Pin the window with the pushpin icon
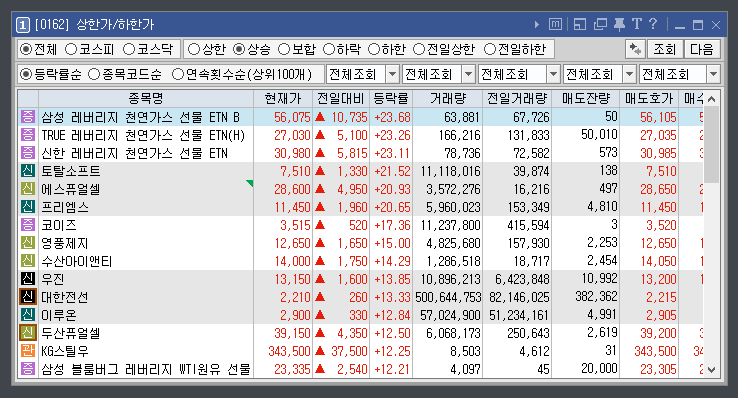The width and height of the screenshot is (738, 398). point(619,24)
